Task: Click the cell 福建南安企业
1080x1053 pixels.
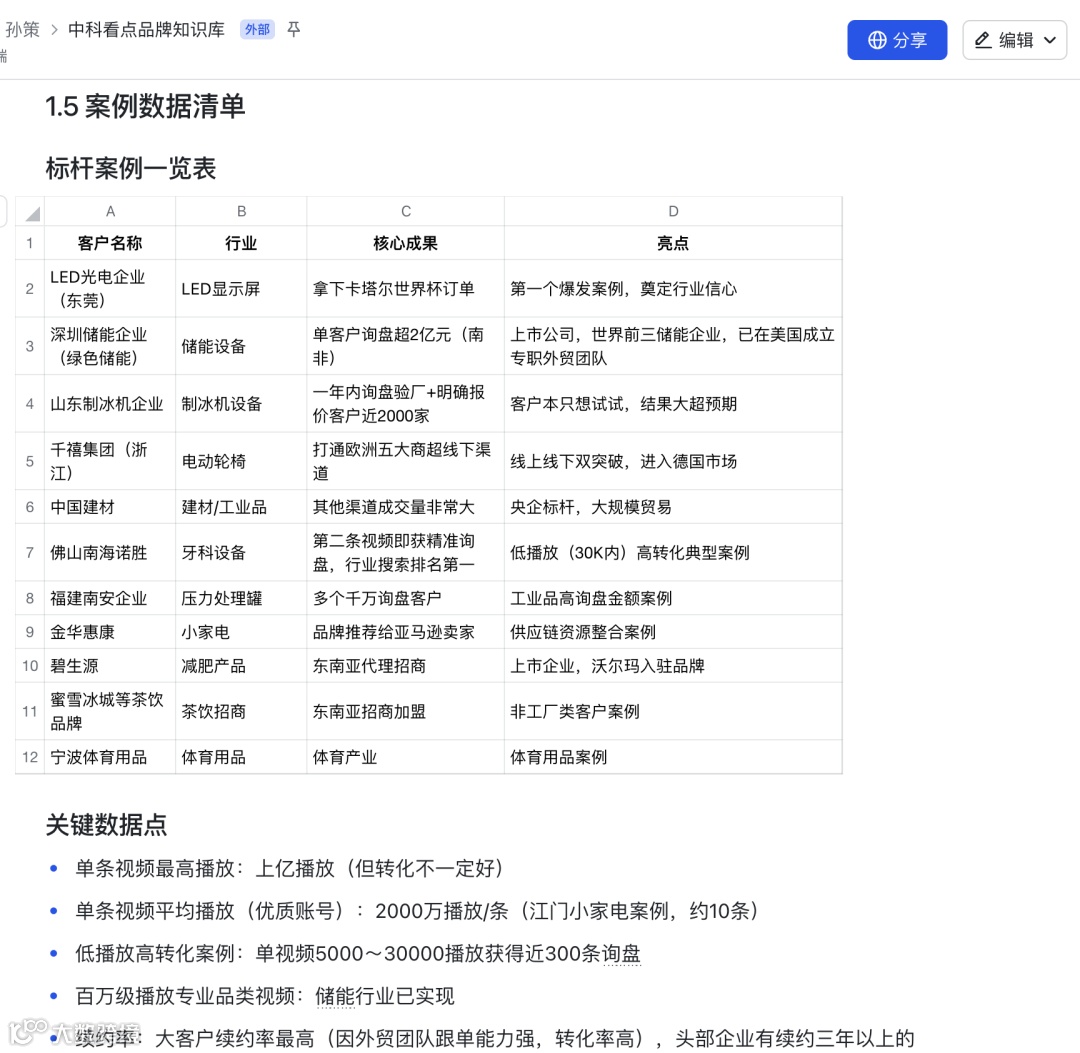Action: tap(110, 598)
